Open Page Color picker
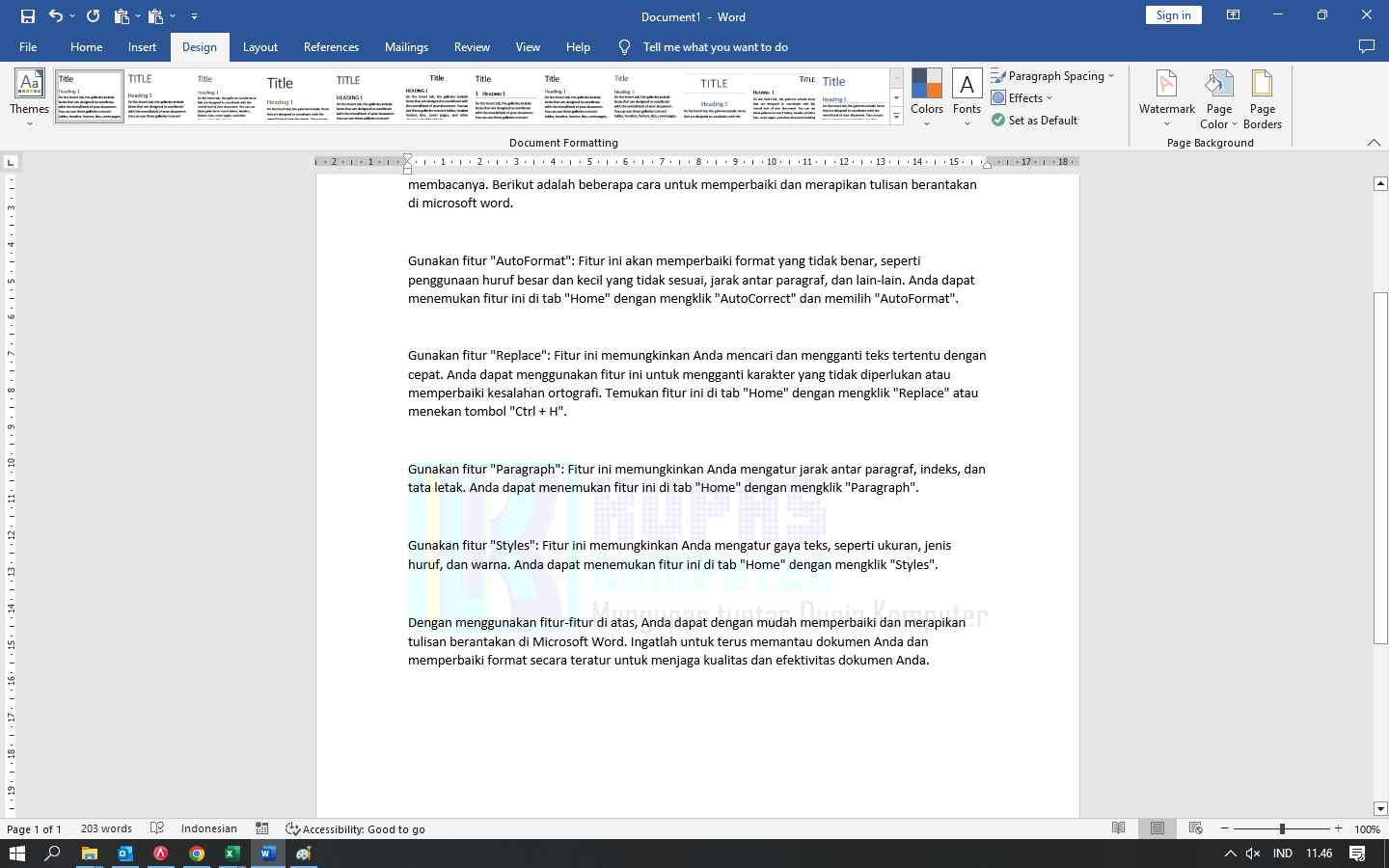The image size is (1389, 868). [x=1219, y=98]
